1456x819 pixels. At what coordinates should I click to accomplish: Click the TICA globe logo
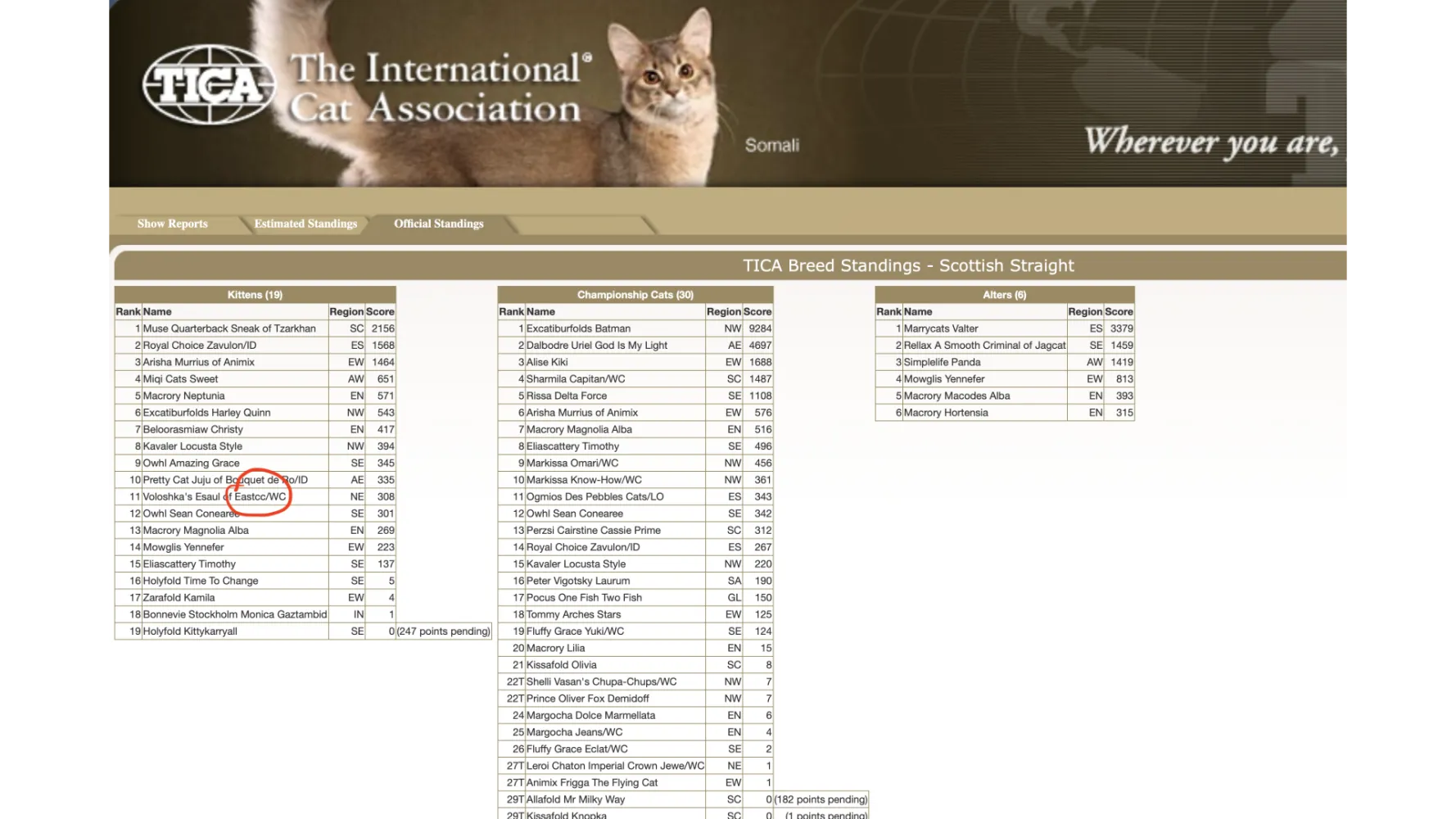(209, 84)
